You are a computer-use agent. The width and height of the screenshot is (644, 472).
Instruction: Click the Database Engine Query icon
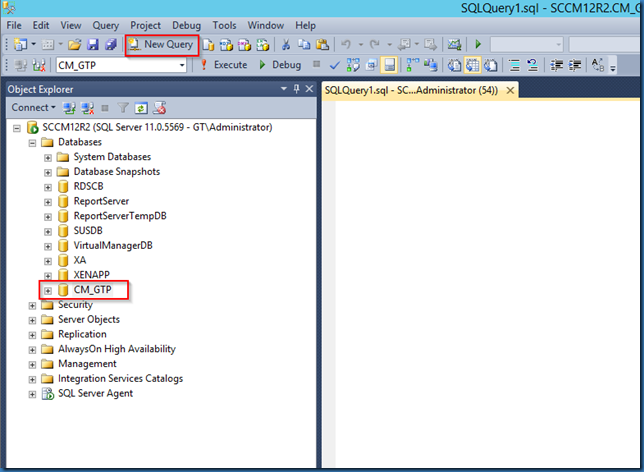209,44
